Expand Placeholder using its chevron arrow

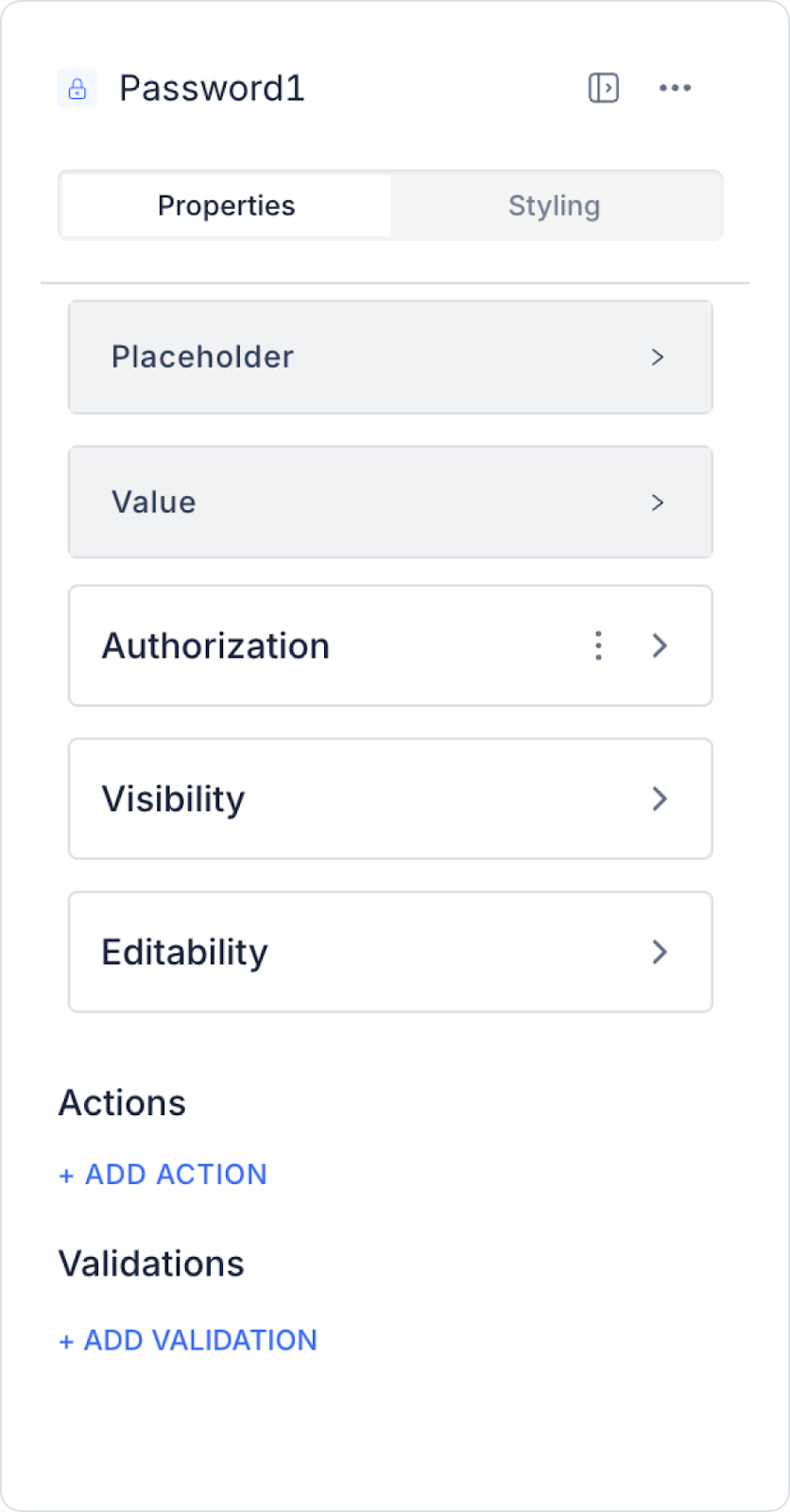(x=658, y=357)
